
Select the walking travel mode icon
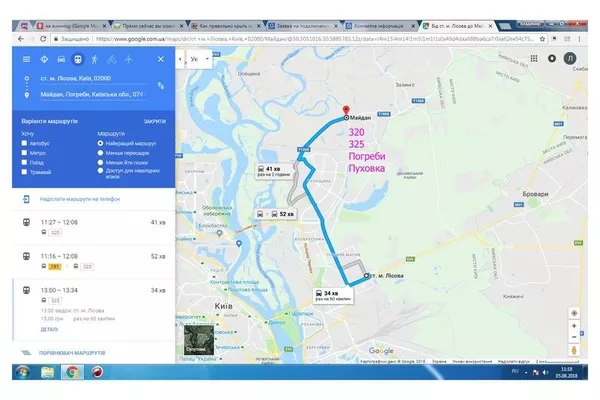(x=95, y=59)
